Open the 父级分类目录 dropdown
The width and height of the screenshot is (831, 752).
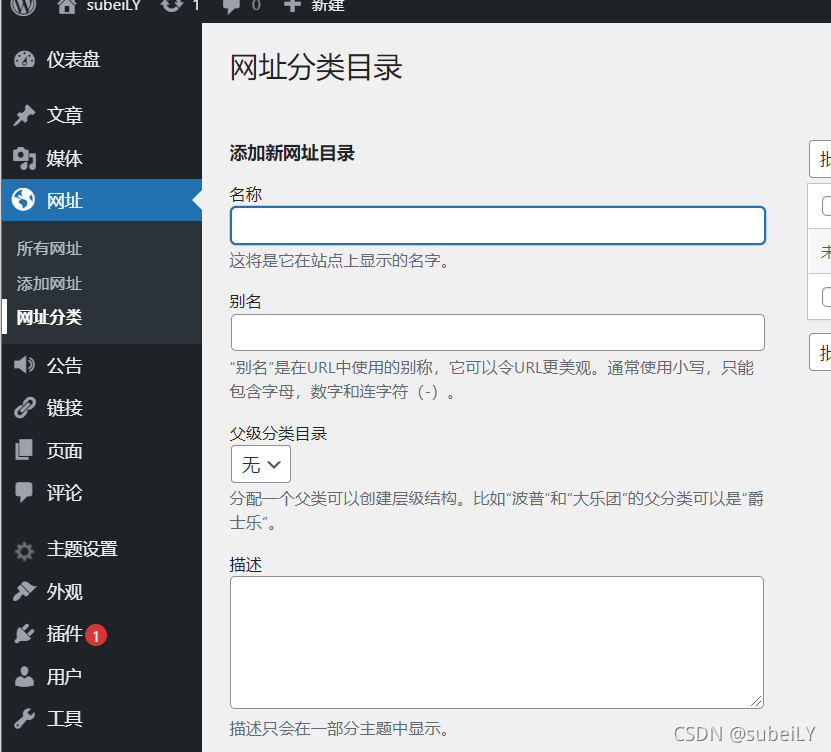261,464
